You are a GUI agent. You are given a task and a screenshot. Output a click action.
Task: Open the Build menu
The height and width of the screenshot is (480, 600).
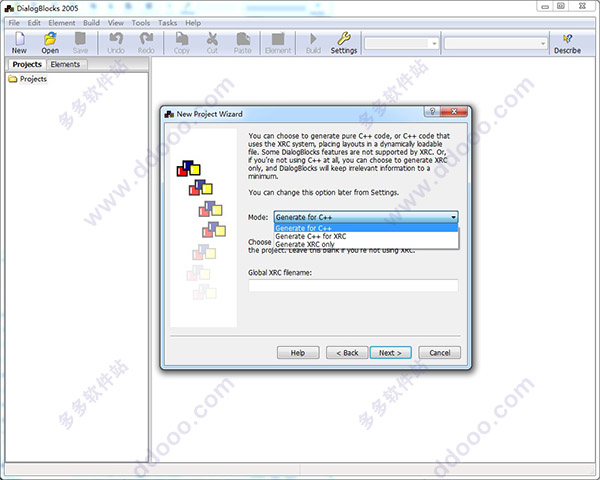pos(91,23)
